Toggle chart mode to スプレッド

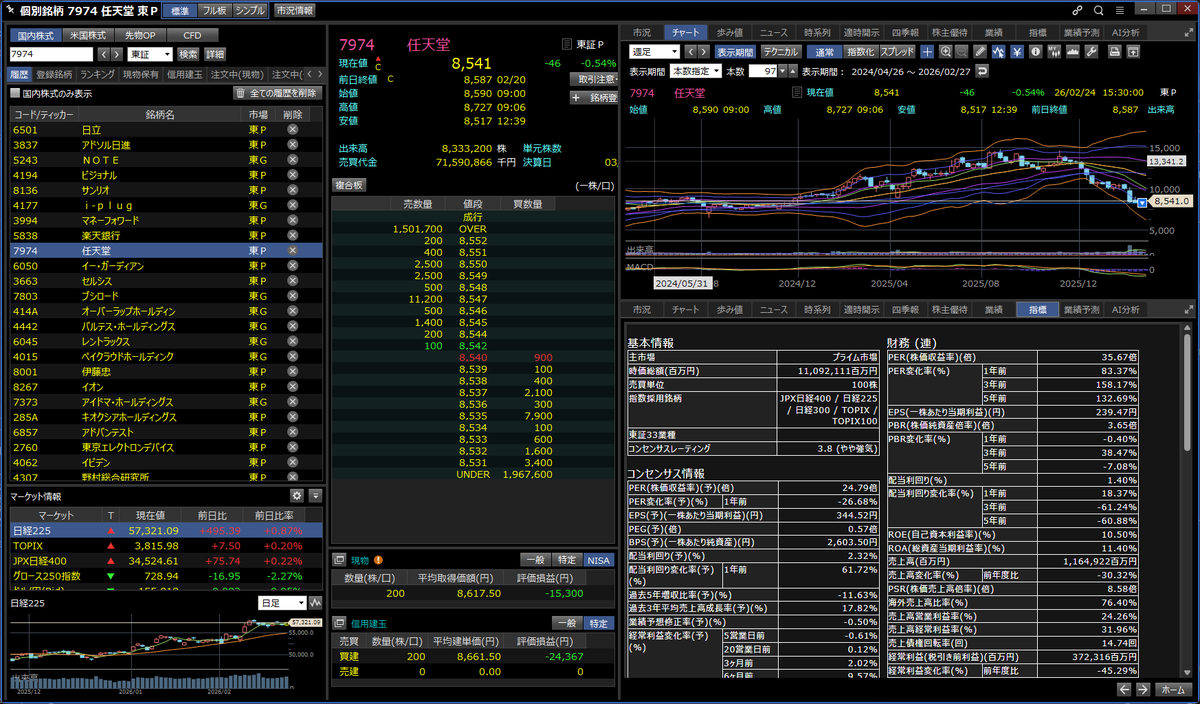[x=896, y=51]
